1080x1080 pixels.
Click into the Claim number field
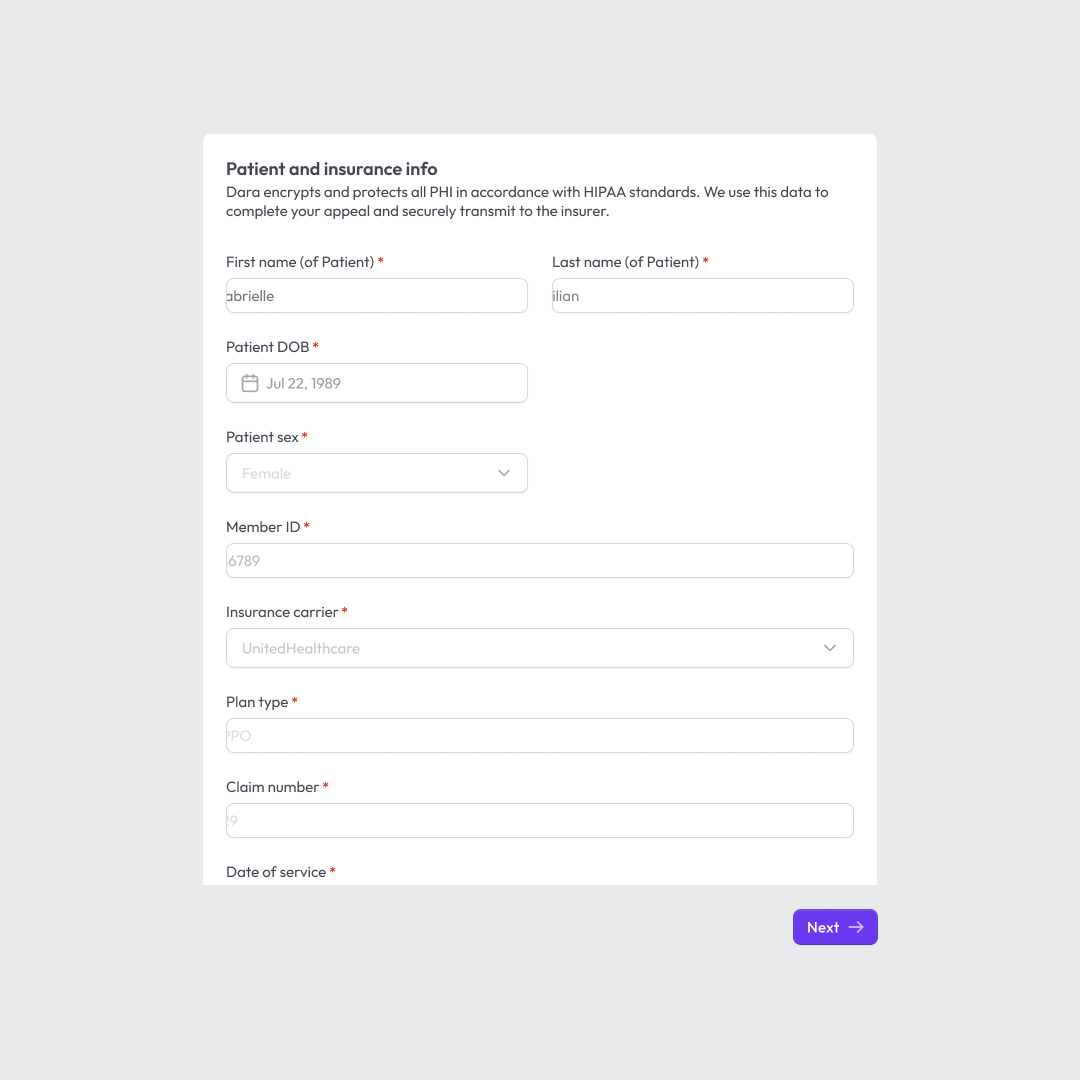click(x=540, y=820)
